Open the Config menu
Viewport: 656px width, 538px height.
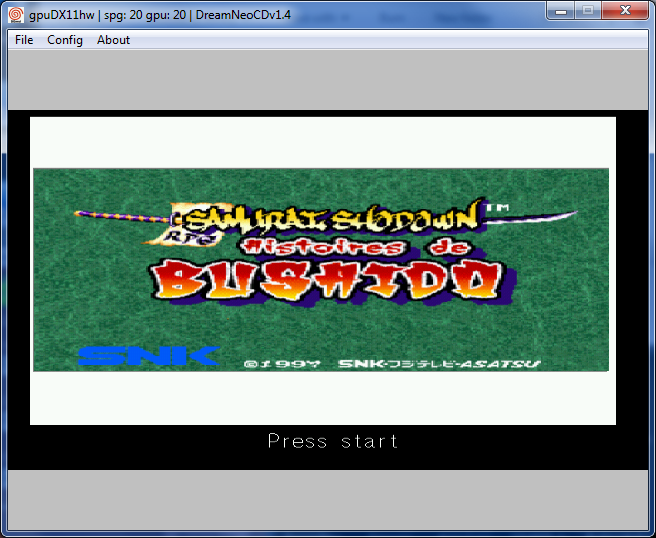(65, 40)
